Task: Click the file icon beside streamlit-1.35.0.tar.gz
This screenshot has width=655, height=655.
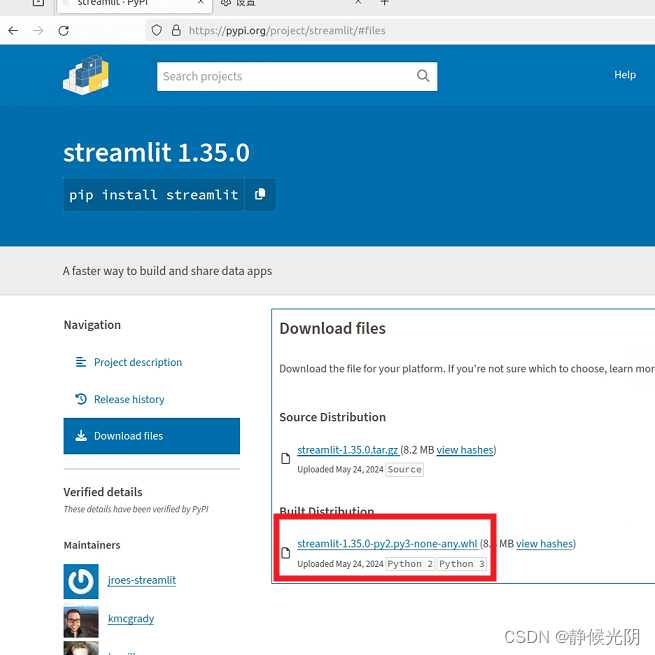Action: 285,458
